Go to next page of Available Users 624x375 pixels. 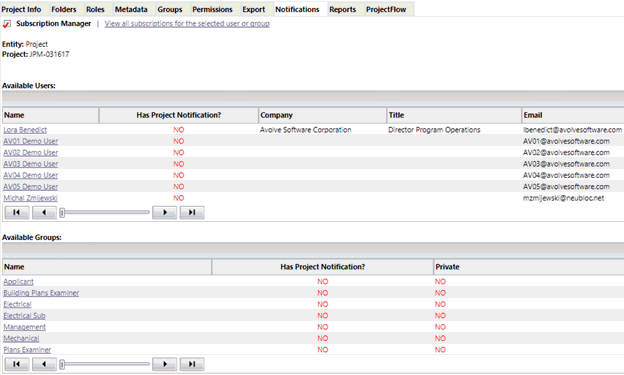pos(165,213)
